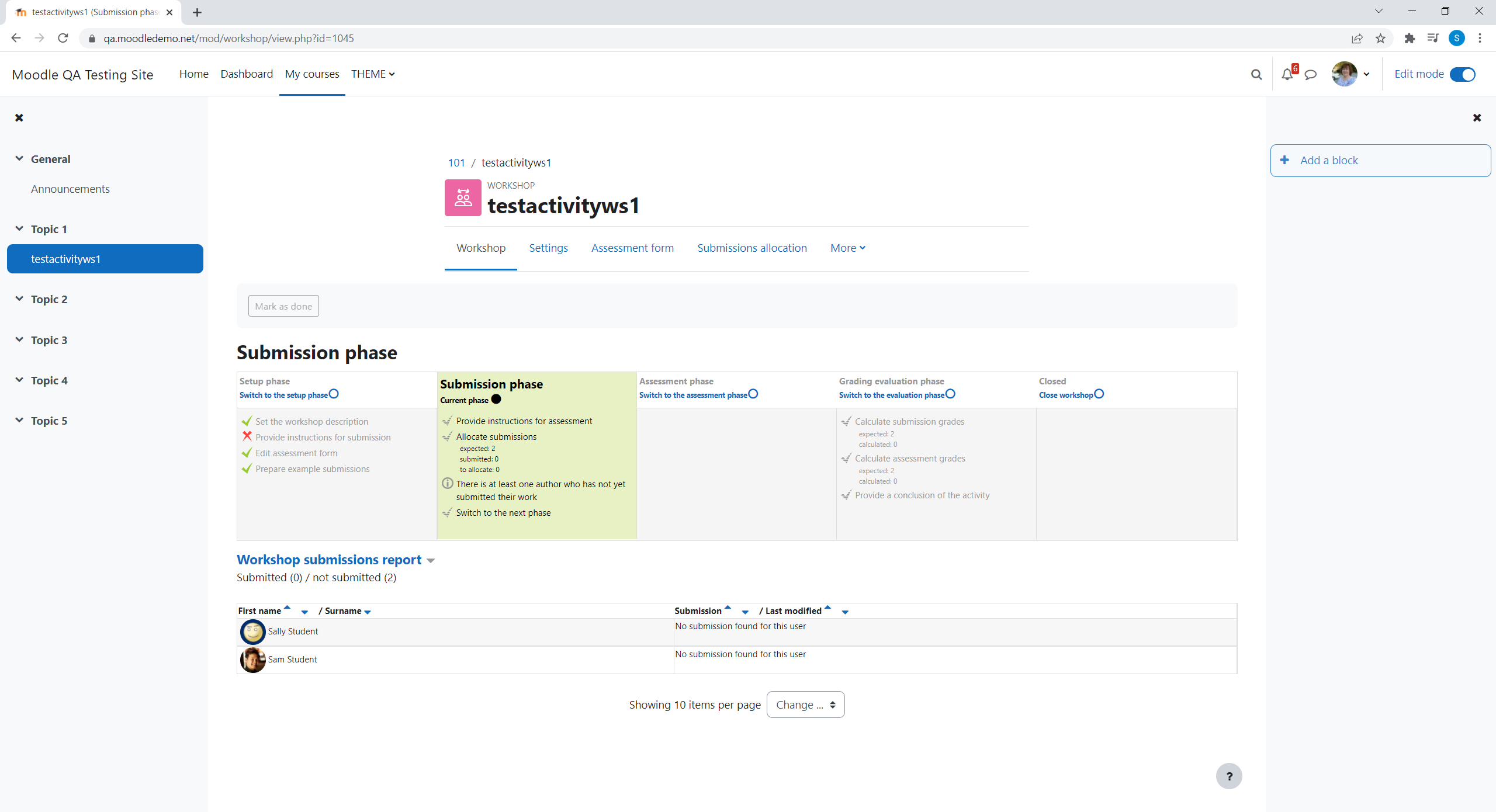The image size is (1496, 812).
Task: Sort Last modified ascending arrow
Action: click(x=827, y=608)
